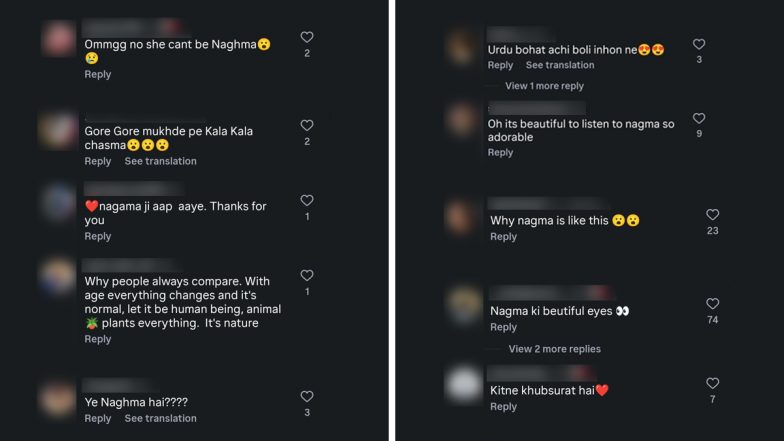Expand 'View 2 more replies' thread
The height and width of the screenshot is (441, 784).
pos(554,349)
